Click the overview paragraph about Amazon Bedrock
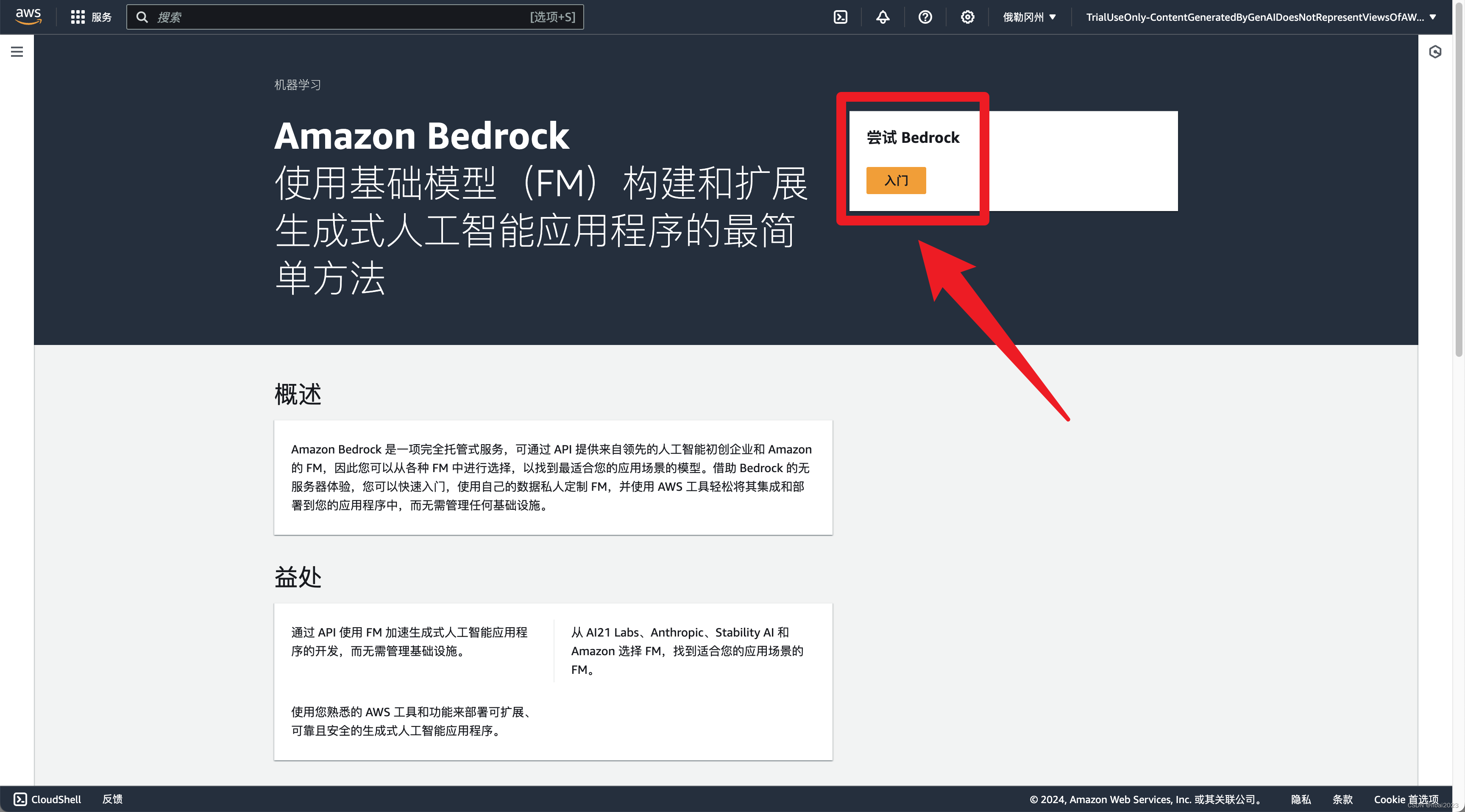This screenshot has height=812, width=1465. (551, 477)
